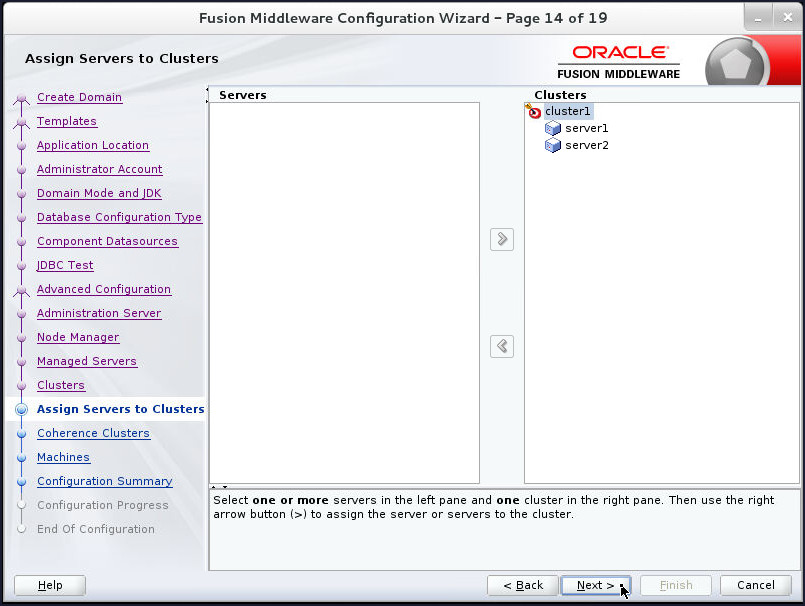Open the Help dialog
This screenshot has height=606, width=805.
(x=49, y=585)
